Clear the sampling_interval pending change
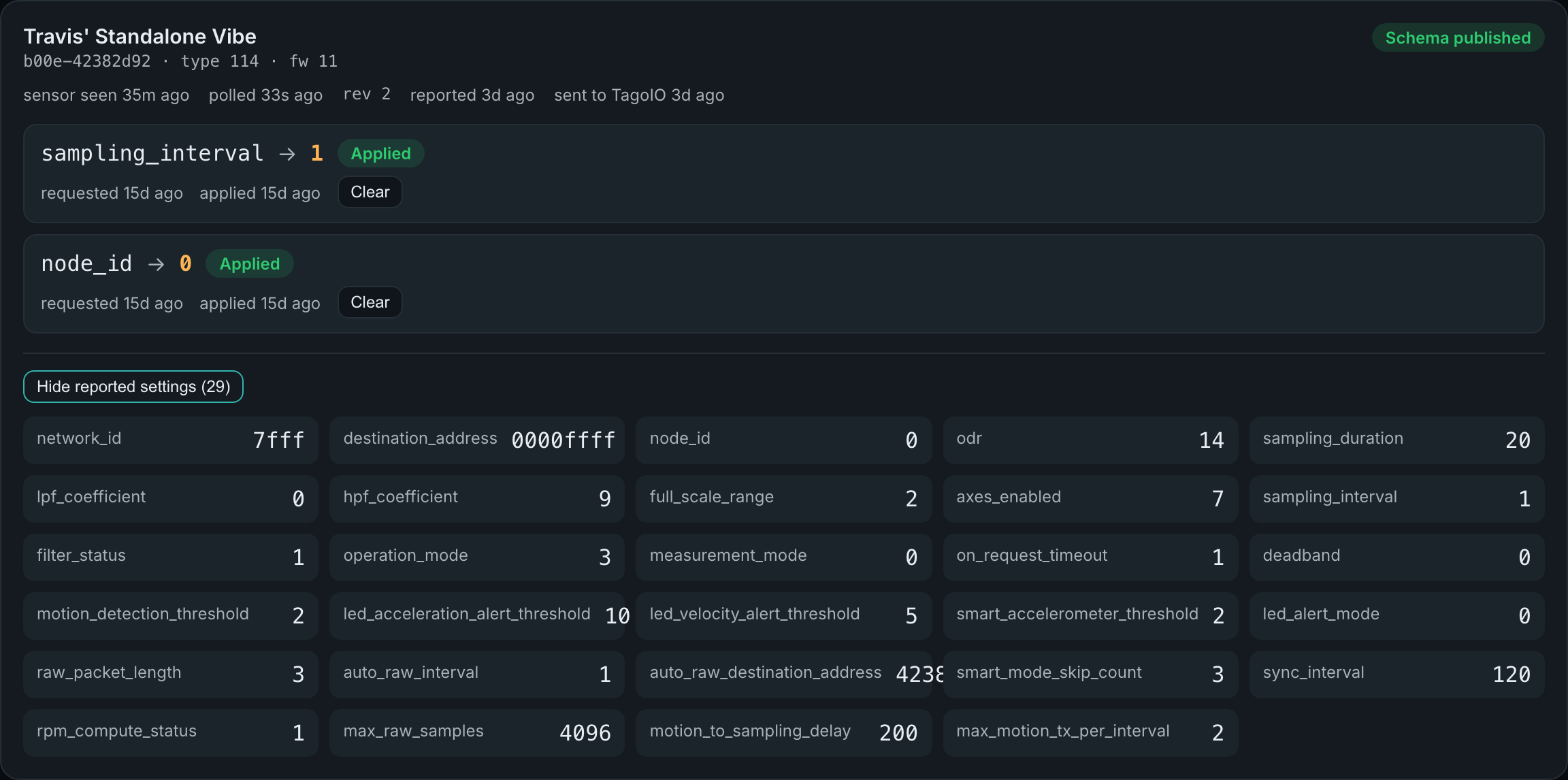The image size is (1568, 780). [x=370, y=192]
